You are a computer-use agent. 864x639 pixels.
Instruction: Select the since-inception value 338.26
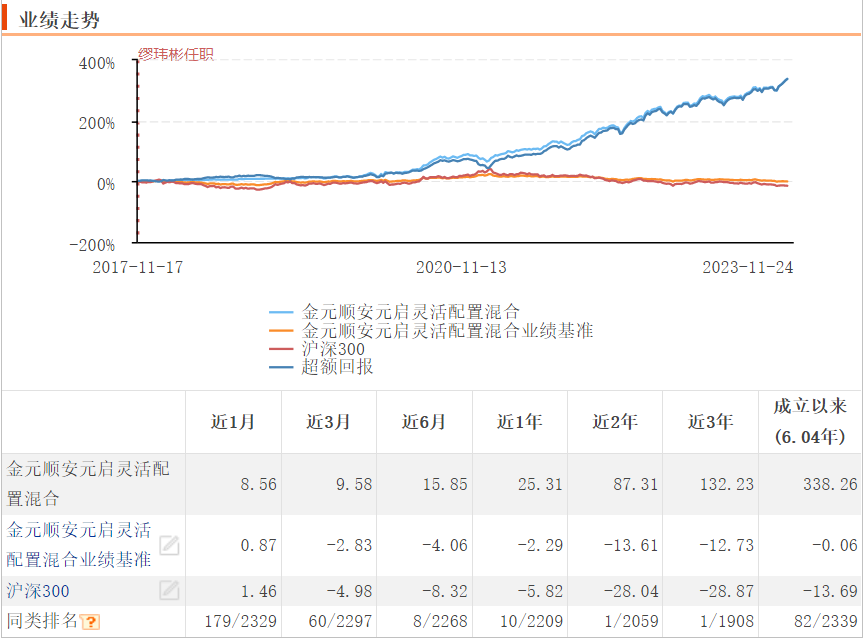tap(830, 484)
